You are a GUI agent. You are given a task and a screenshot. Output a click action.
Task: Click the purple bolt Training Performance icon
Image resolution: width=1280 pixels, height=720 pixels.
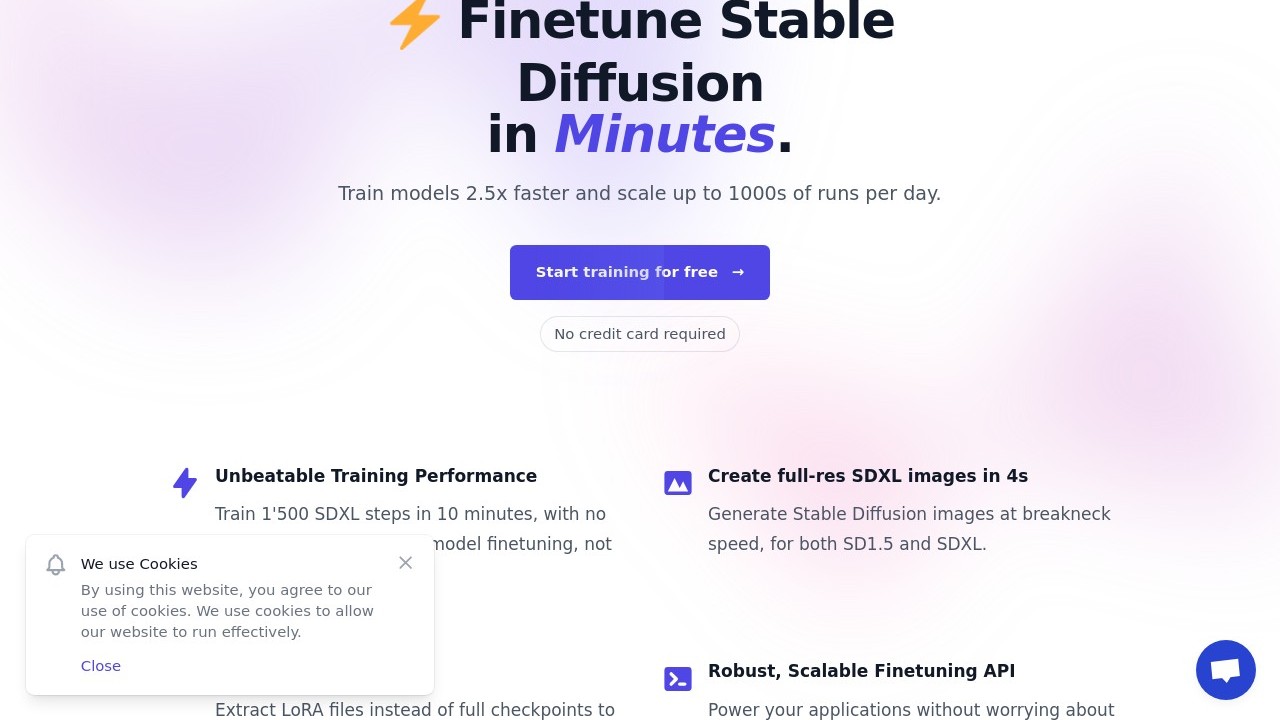185,483
